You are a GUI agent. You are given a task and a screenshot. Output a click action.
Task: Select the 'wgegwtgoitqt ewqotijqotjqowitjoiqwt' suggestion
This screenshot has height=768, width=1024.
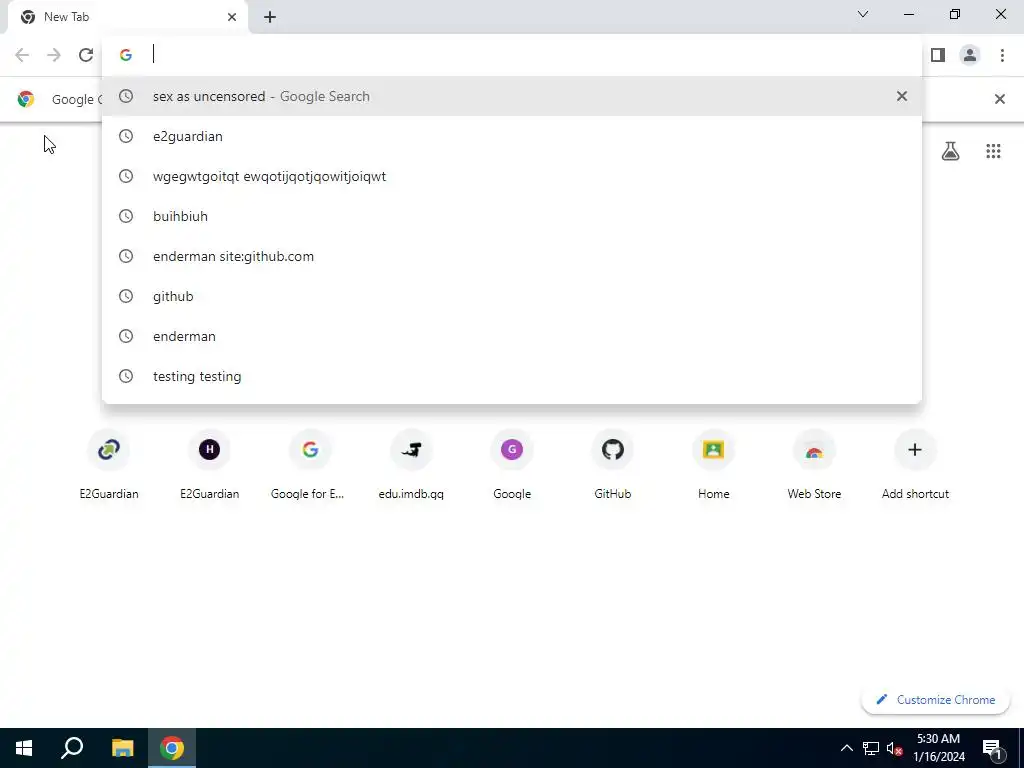(x=512, y=176)
